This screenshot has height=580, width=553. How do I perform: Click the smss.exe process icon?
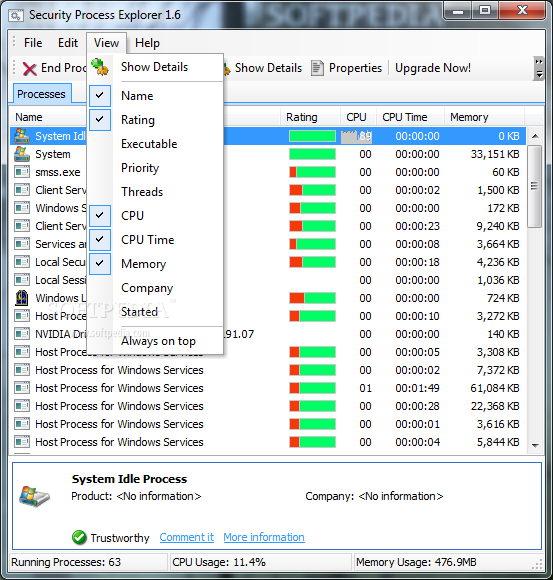(x=22, y=172)
